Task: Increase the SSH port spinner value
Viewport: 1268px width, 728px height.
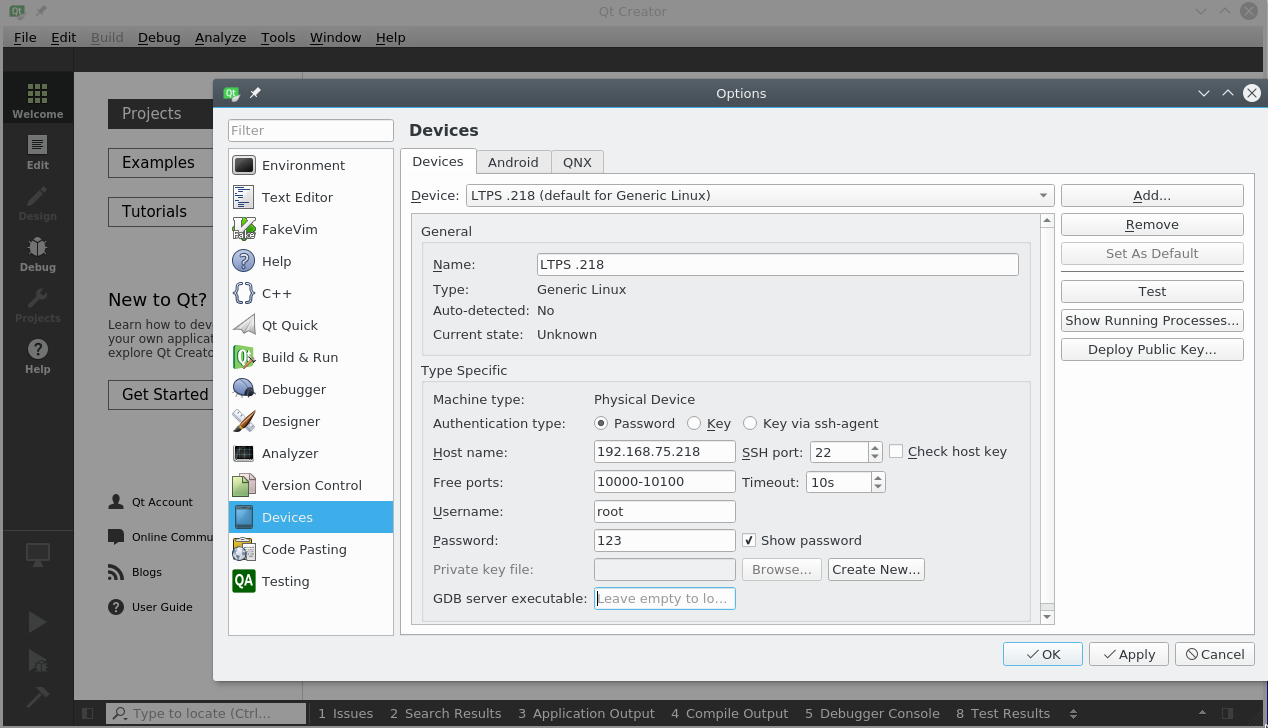Action: pyautogui.click(x=875, y=447)
